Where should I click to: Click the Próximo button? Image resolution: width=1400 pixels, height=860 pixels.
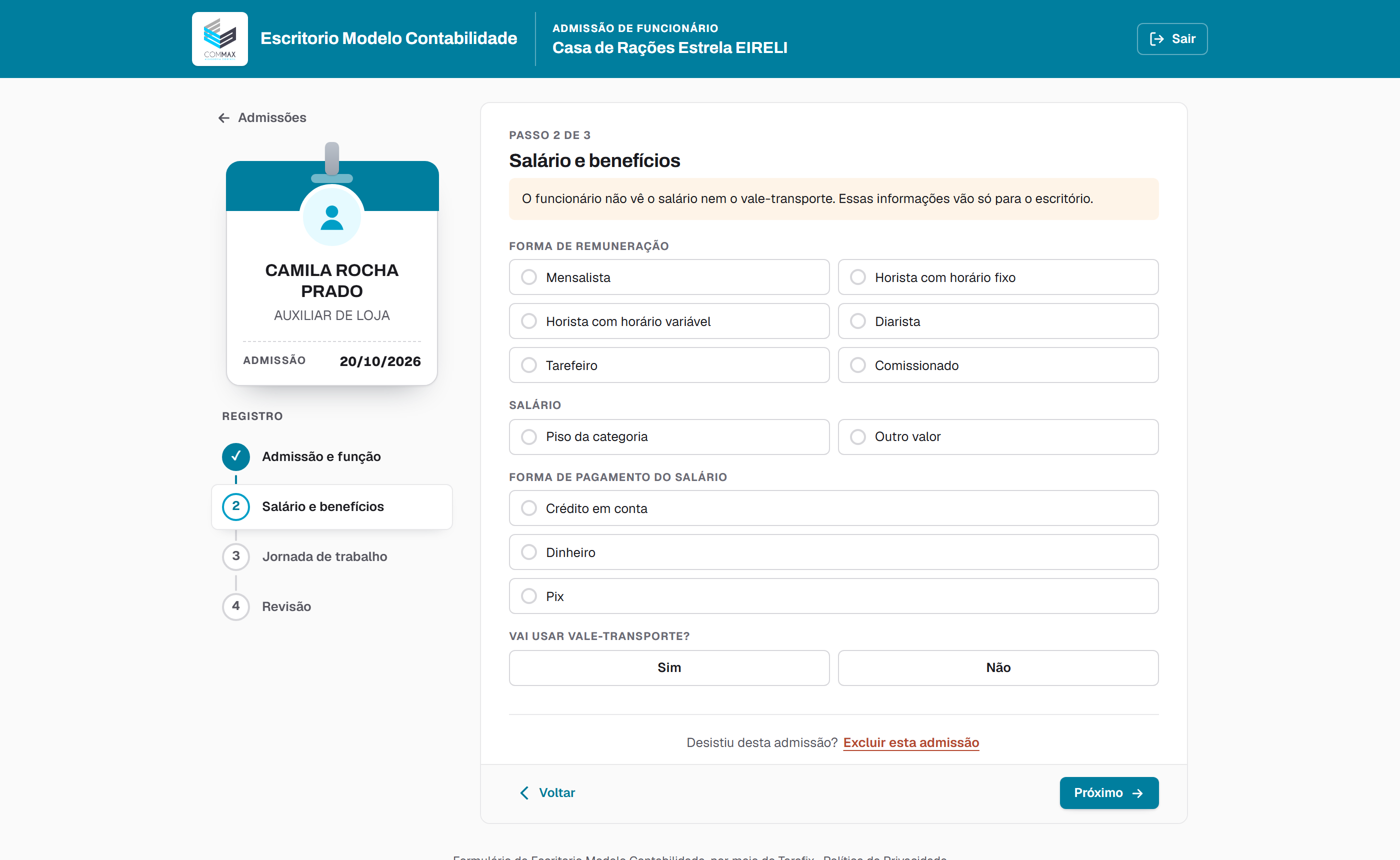(1109, 792)
